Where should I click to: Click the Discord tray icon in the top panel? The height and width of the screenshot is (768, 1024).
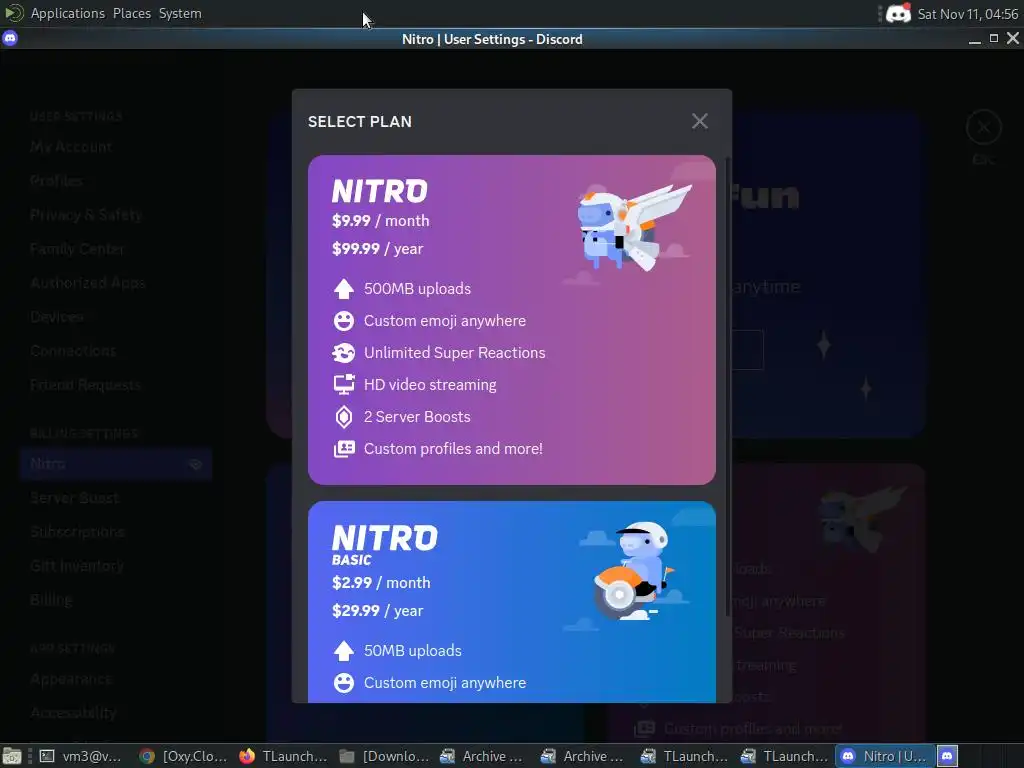point(899,13)
